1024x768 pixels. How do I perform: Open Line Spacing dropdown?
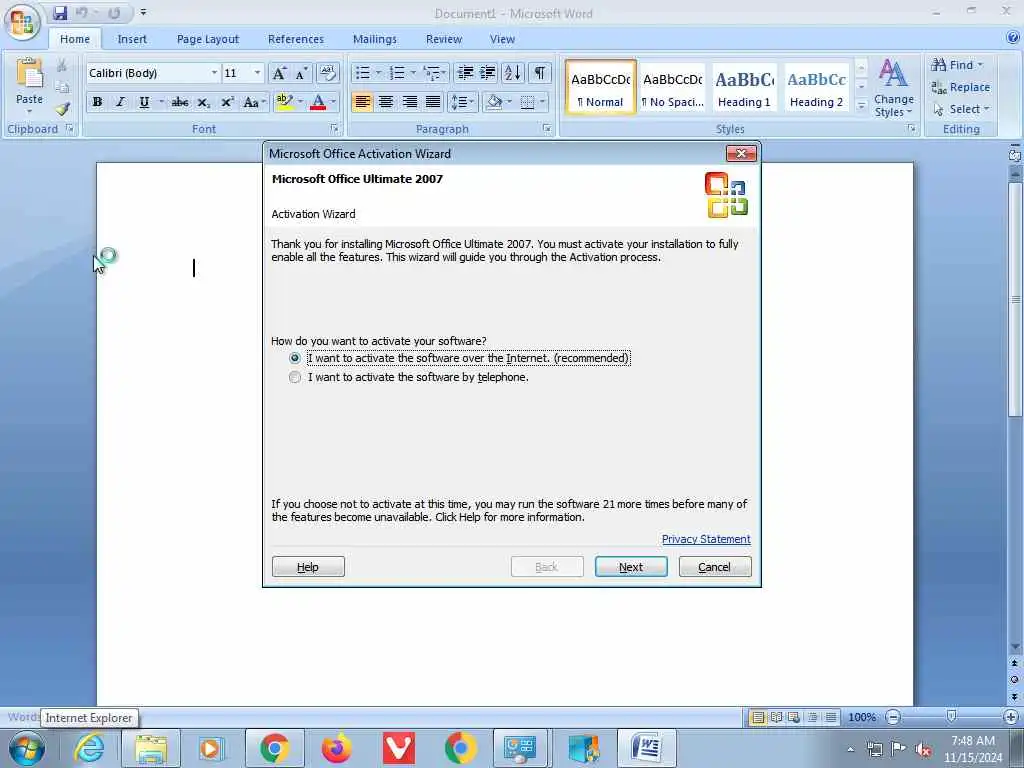(x=462, y=102)
